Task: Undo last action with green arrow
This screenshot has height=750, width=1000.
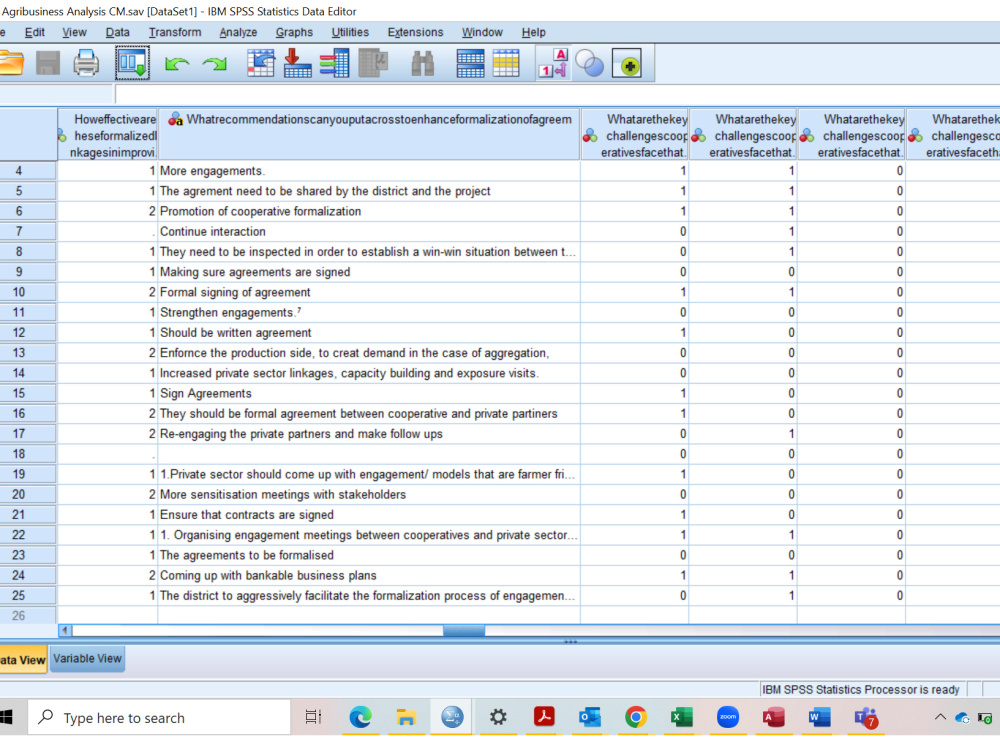Action: click(177, 63)
